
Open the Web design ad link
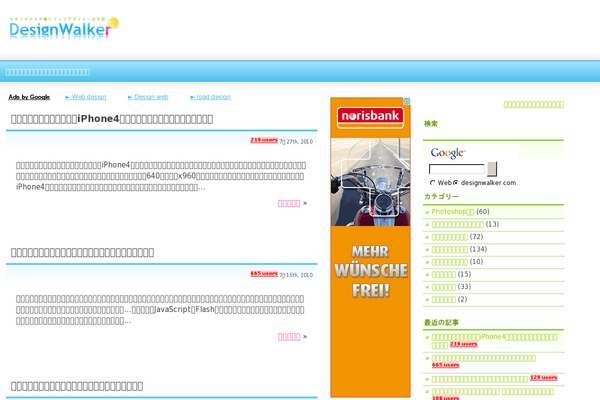pos(86,97)
